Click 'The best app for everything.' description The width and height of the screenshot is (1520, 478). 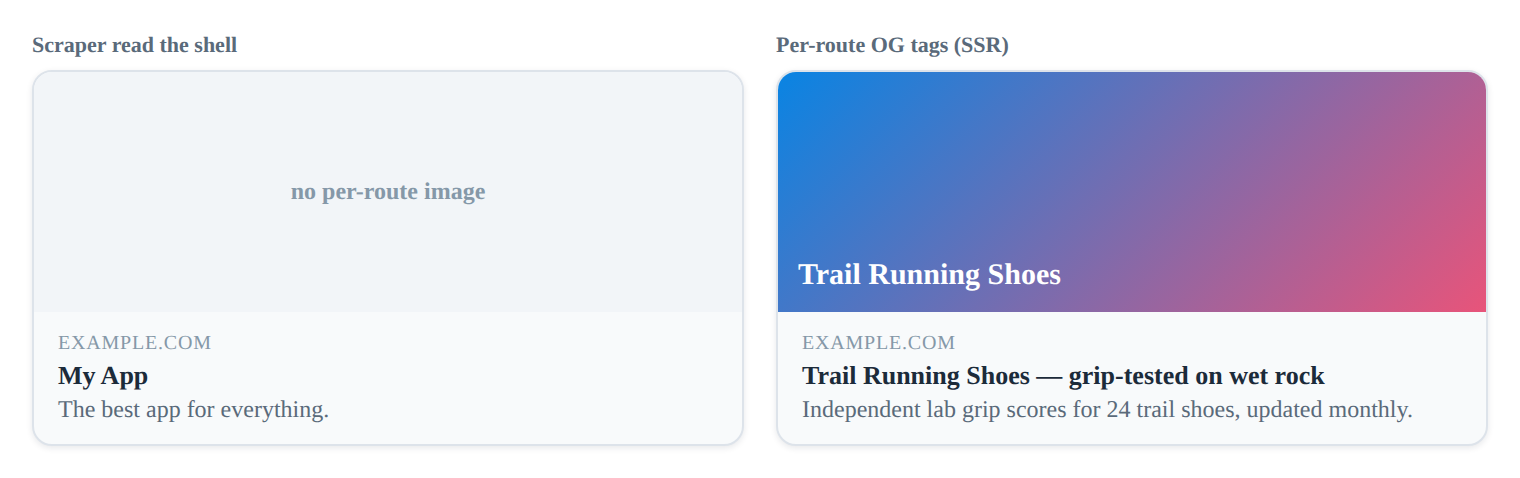193,410
